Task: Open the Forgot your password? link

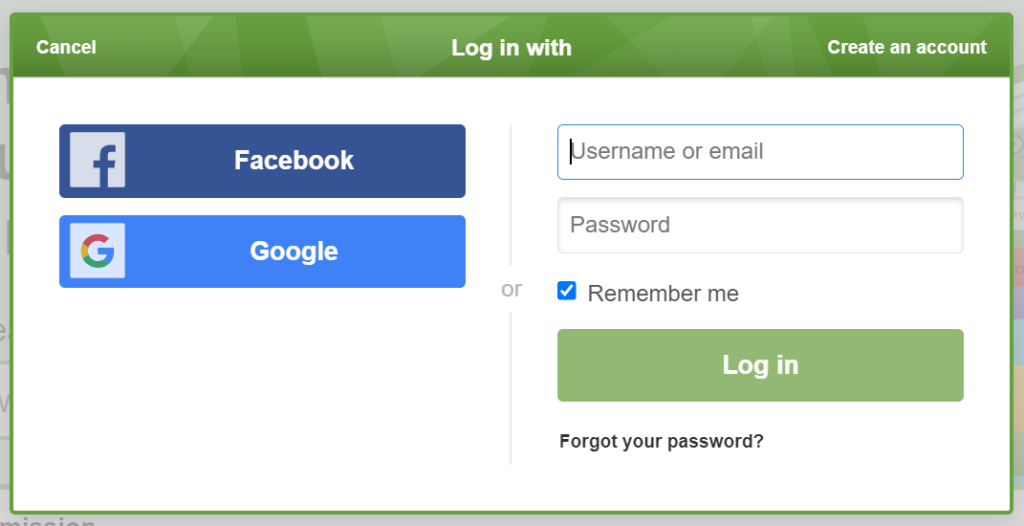Action: pos(661,441)
